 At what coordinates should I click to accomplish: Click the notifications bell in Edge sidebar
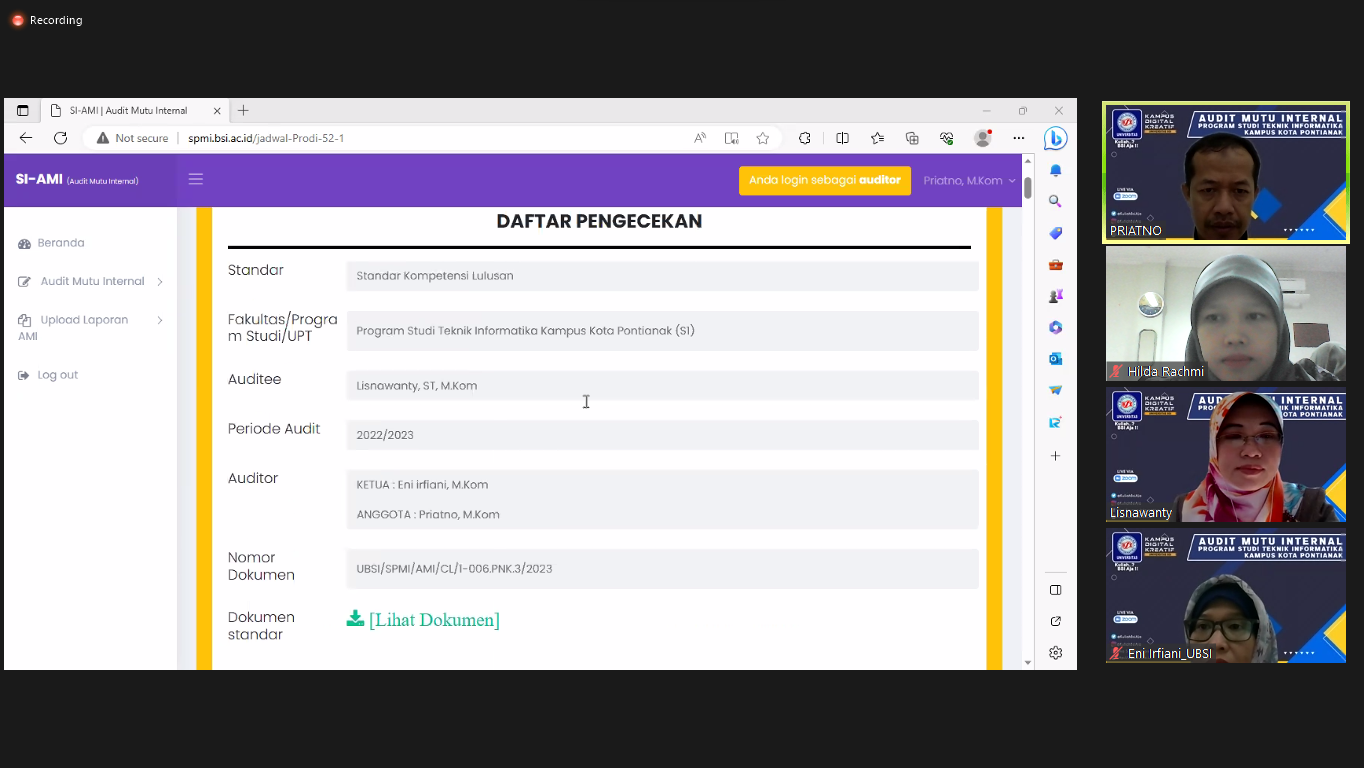[x=1055, y=171]
